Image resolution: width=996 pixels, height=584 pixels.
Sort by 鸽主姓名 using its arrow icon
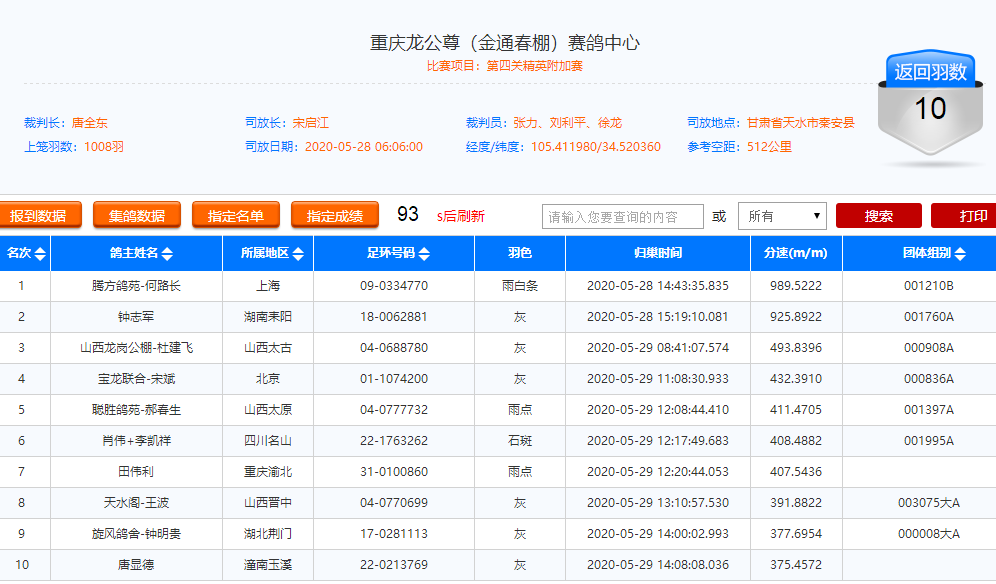tap(167, 254)
